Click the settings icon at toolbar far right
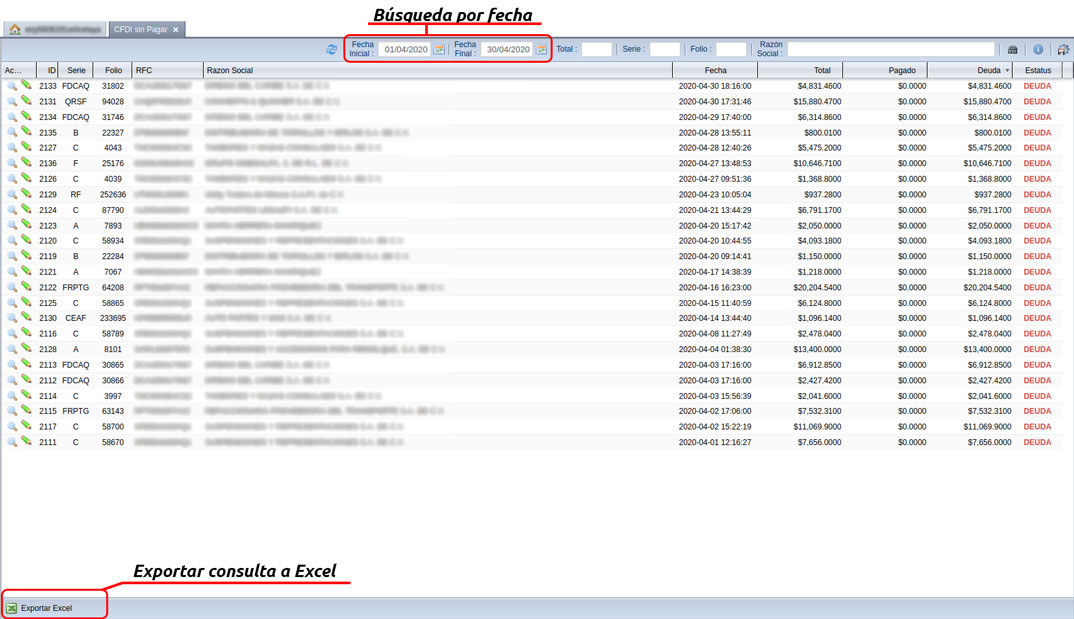1074x619 pixels. coord(1063,49)
